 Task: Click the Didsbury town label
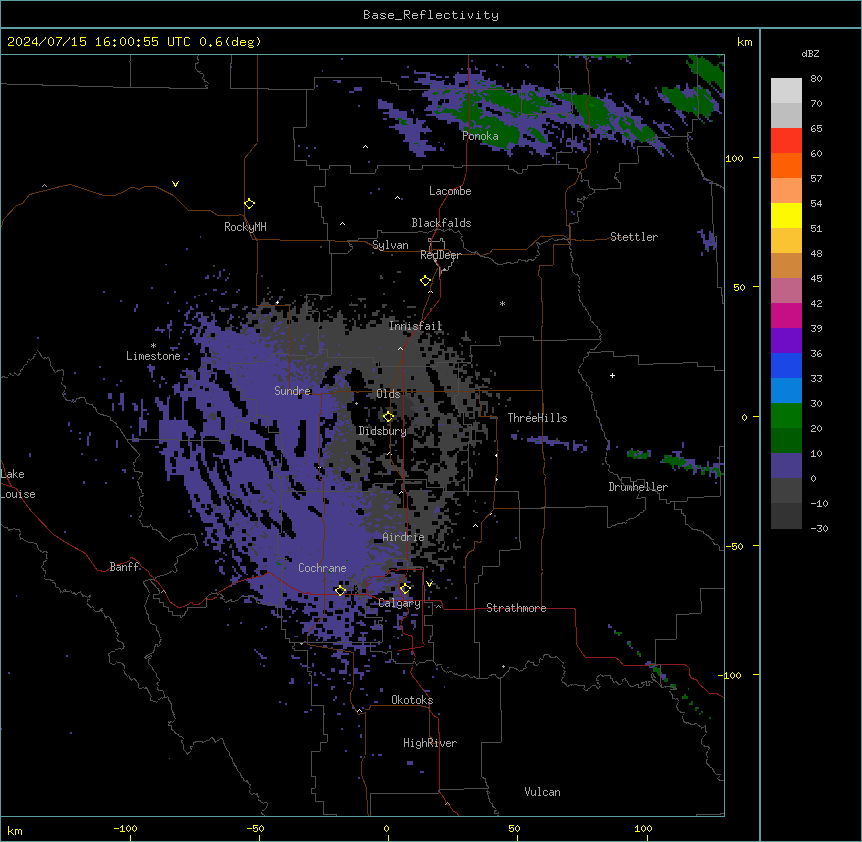(383, 431)
